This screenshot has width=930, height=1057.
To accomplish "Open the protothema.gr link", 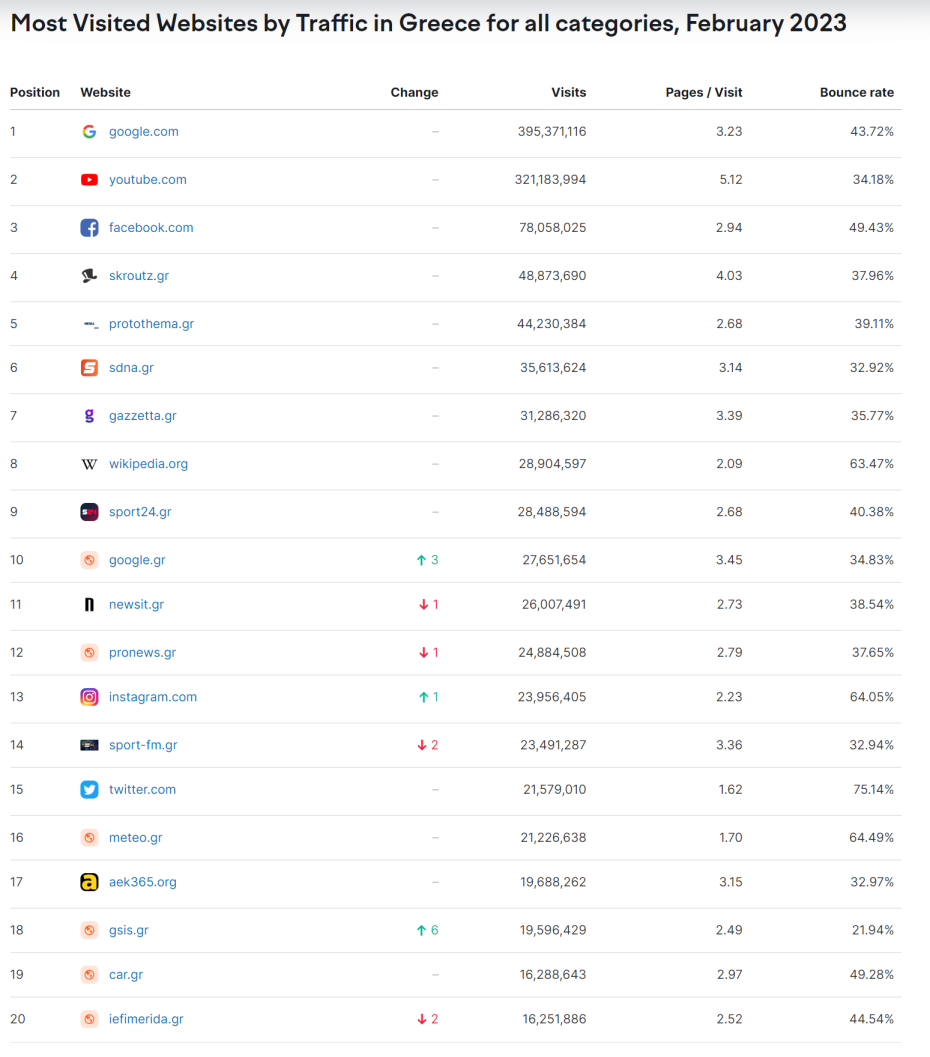I will [152, 324].
